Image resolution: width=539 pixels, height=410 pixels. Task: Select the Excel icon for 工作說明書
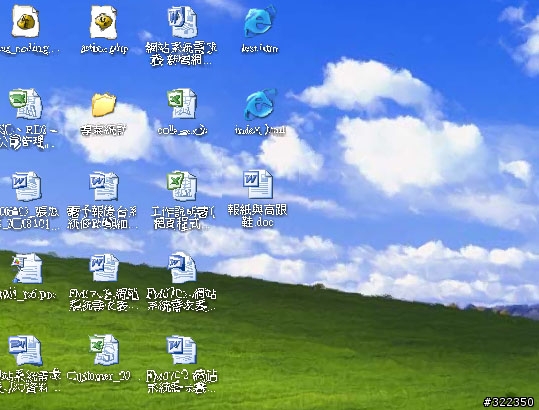(182, 186)
